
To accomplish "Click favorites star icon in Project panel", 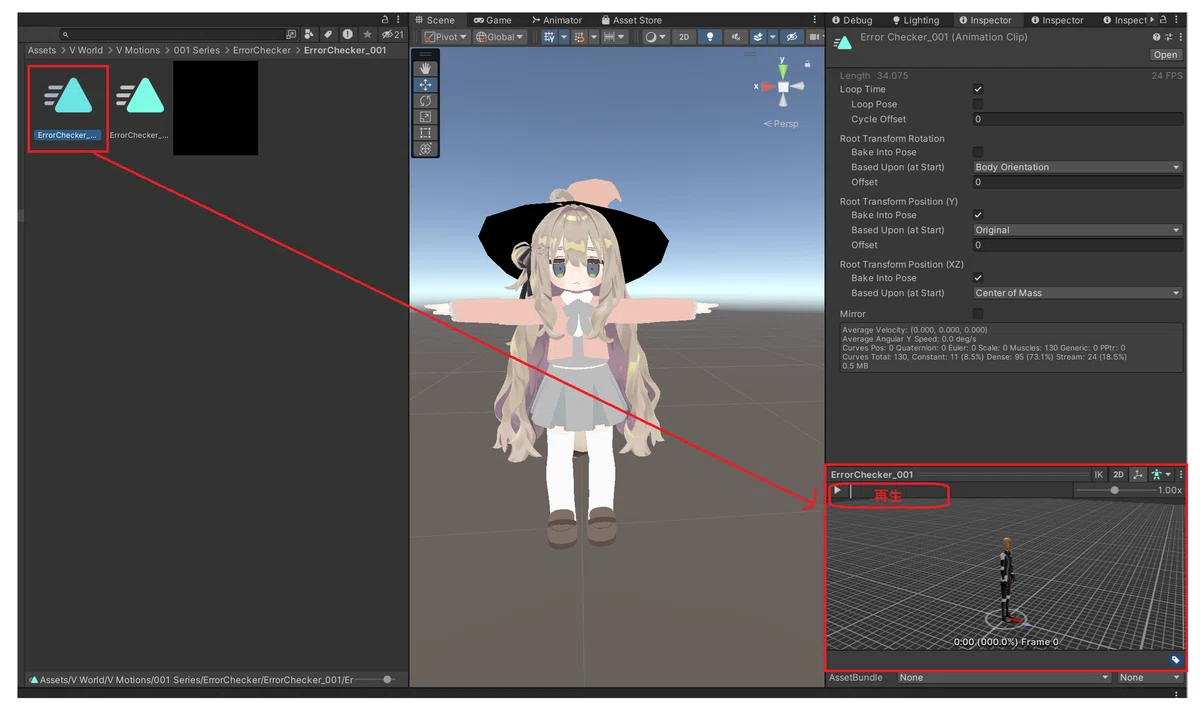I will [367, 34].
